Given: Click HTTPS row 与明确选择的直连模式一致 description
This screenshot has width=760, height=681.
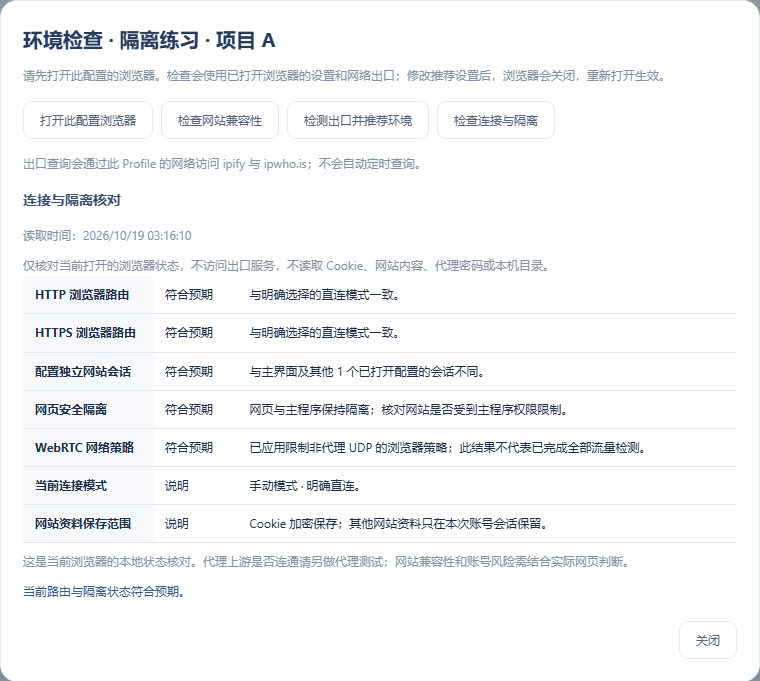Looking at the screenshot, I should point(324,333).
